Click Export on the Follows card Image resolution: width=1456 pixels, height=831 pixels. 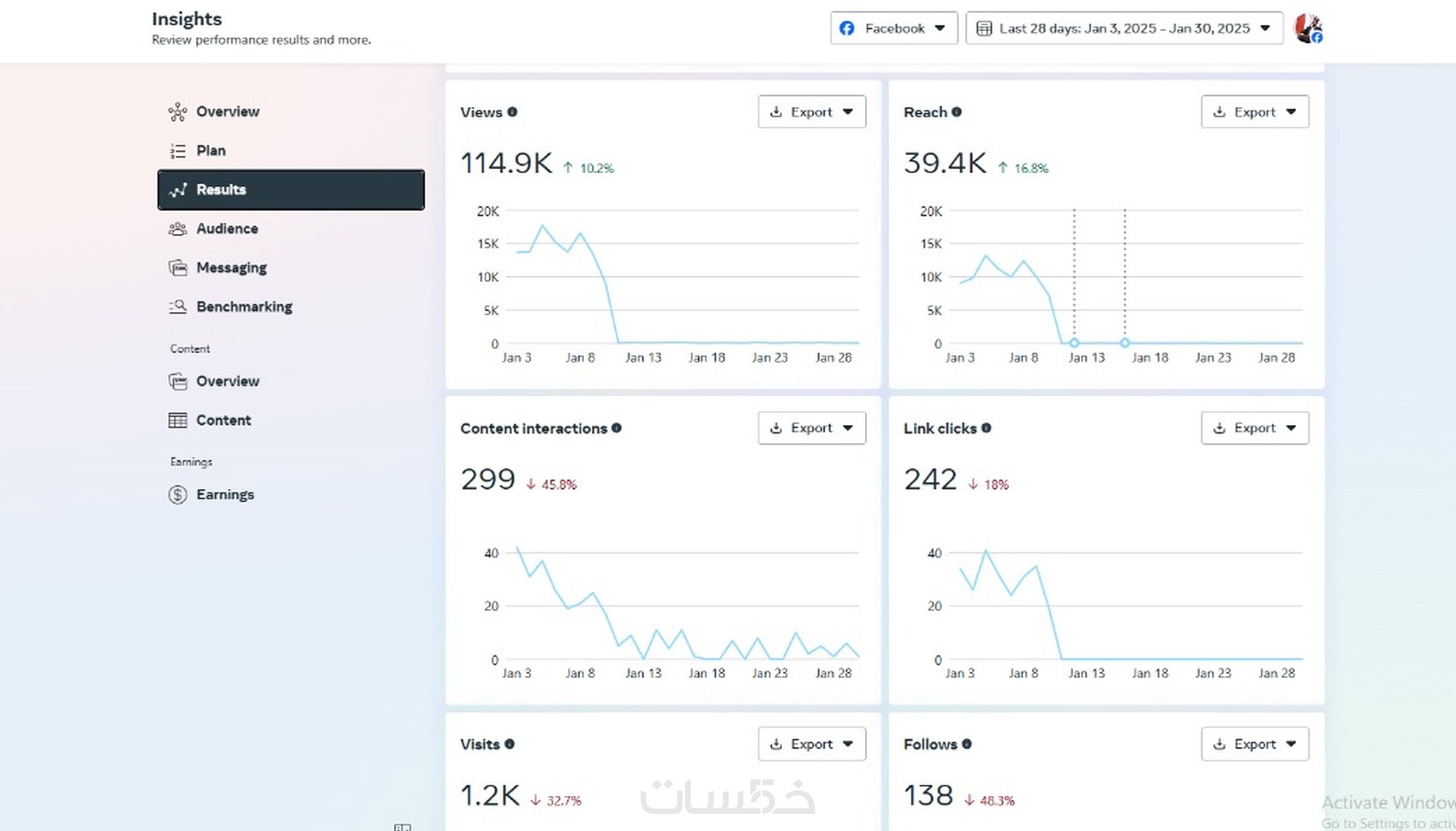1256,744
